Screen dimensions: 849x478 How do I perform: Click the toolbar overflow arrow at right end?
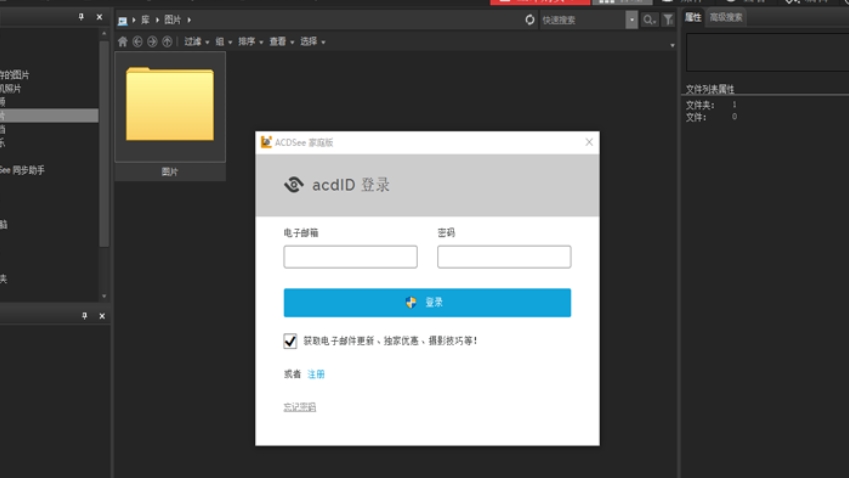point(672,45)
